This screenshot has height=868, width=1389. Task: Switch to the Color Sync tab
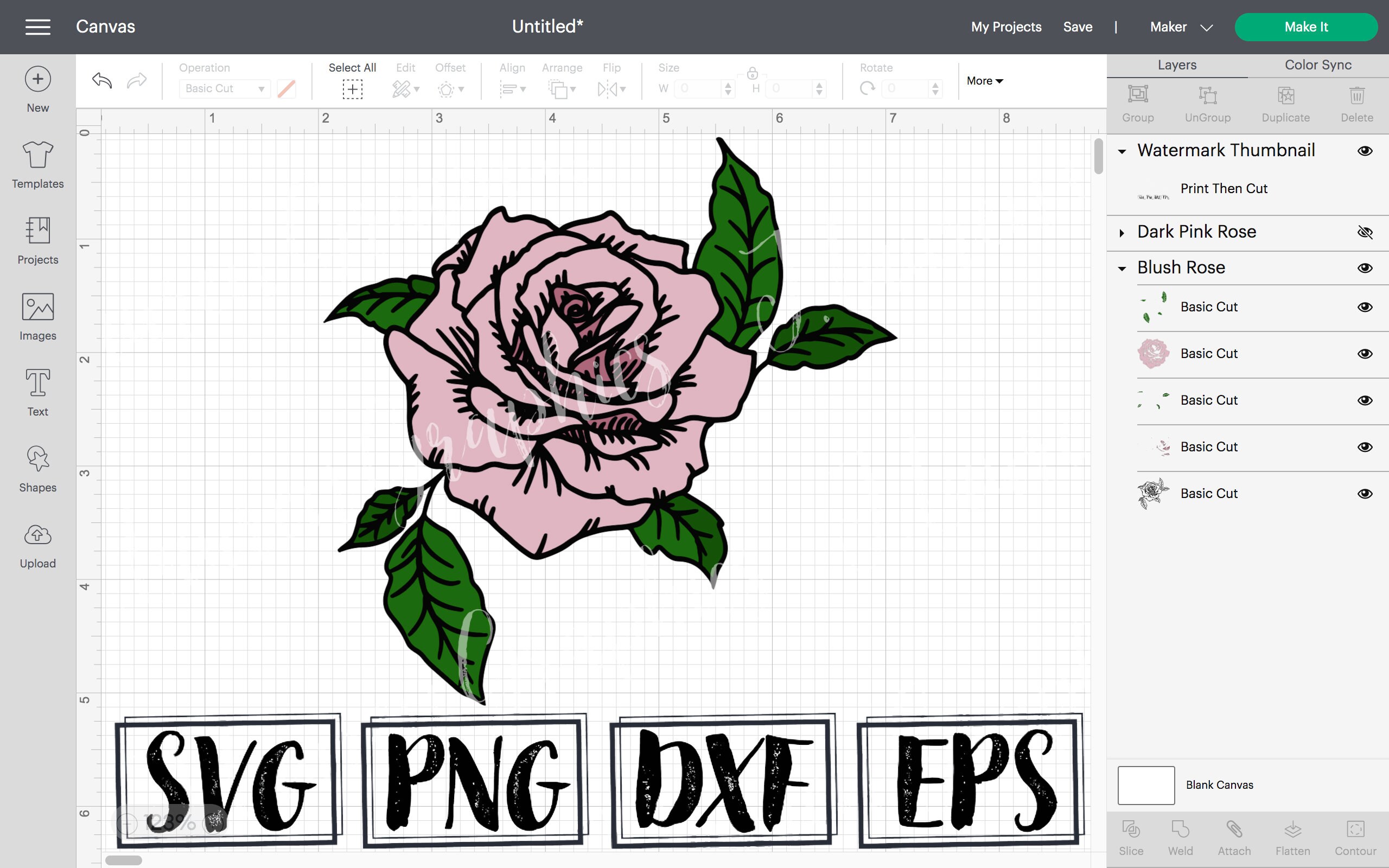click(x=1317, y=65)
